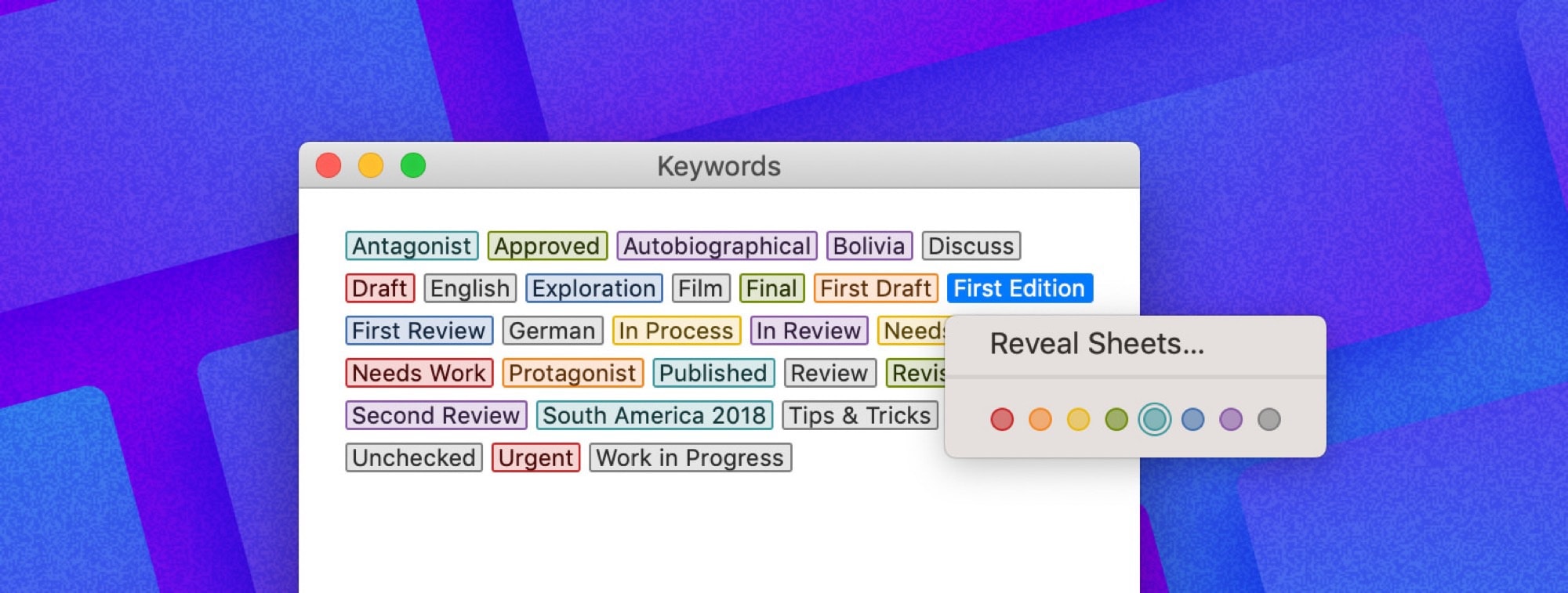This screenshot has width=1568, height=593.
Task: Select the Autobiographical keyword
Action: coord(716,246)
